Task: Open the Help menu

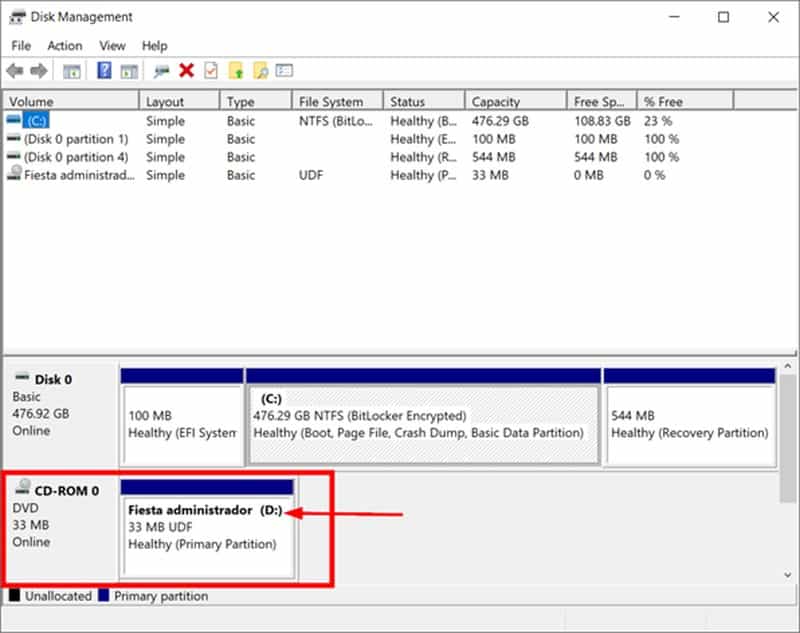Action: click(x=154, y=46)
